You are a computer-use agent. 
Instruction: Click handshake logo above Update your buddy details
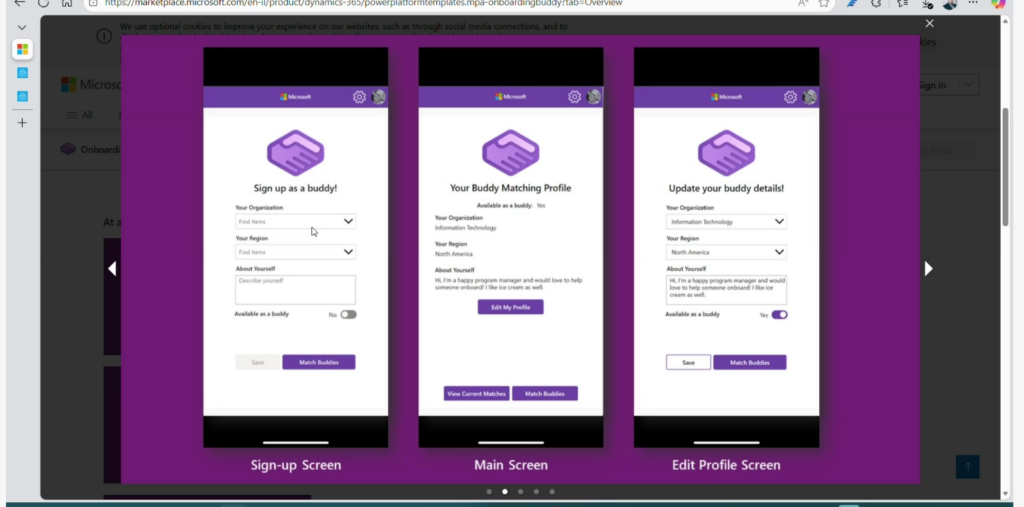pos(726,152)
